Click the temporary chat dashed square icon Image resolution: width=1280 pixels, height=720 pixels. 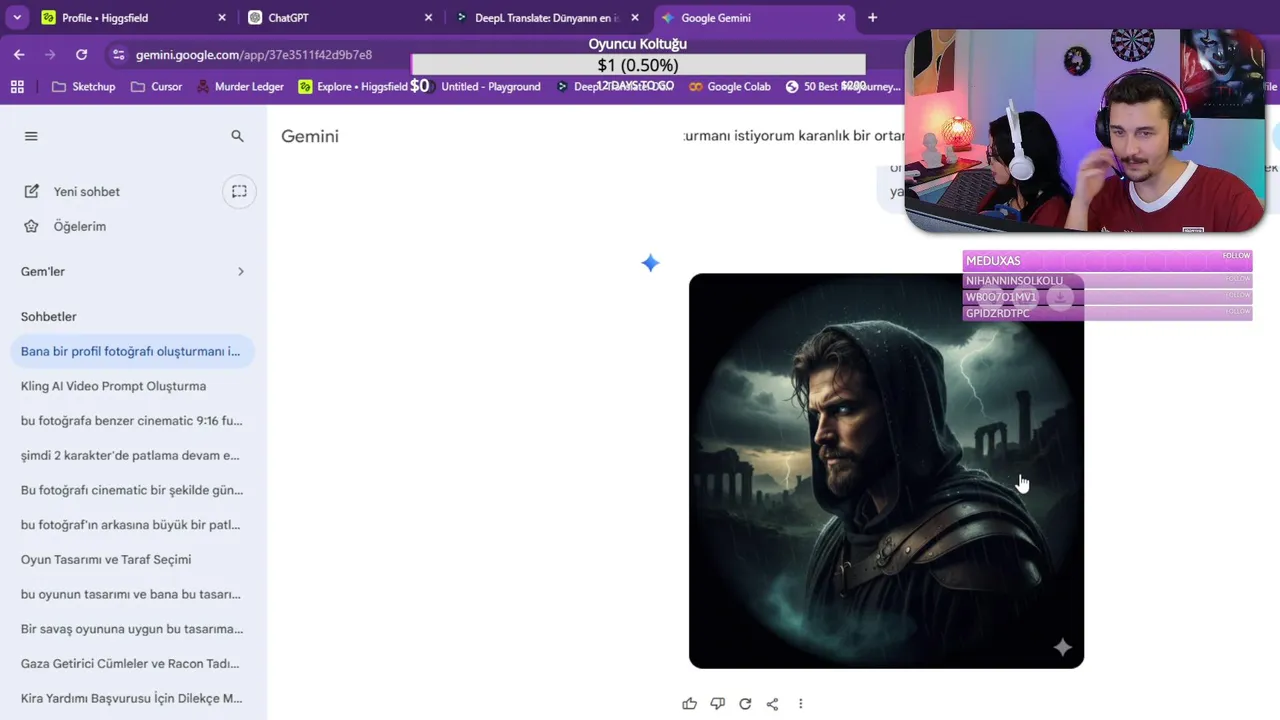239,191
